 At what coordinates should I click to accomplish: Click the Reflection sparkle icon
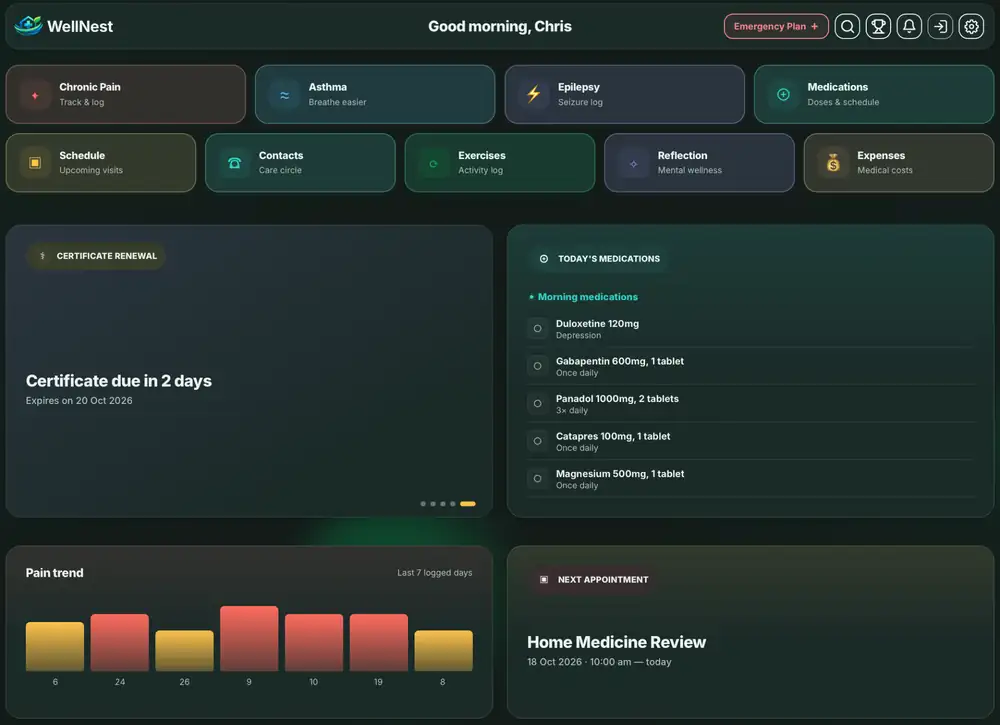point(633,163)
